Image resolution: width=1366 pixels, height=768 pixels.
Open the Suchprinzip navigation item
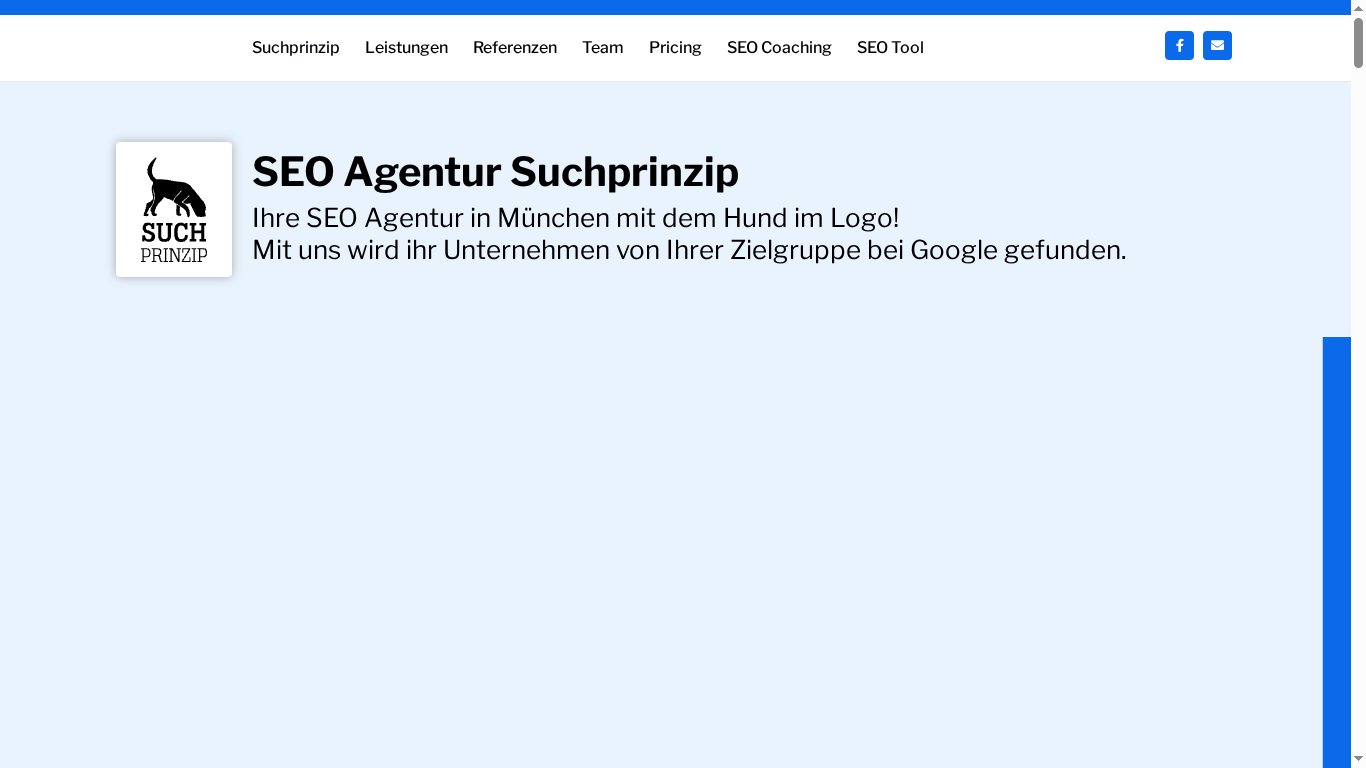296,47
